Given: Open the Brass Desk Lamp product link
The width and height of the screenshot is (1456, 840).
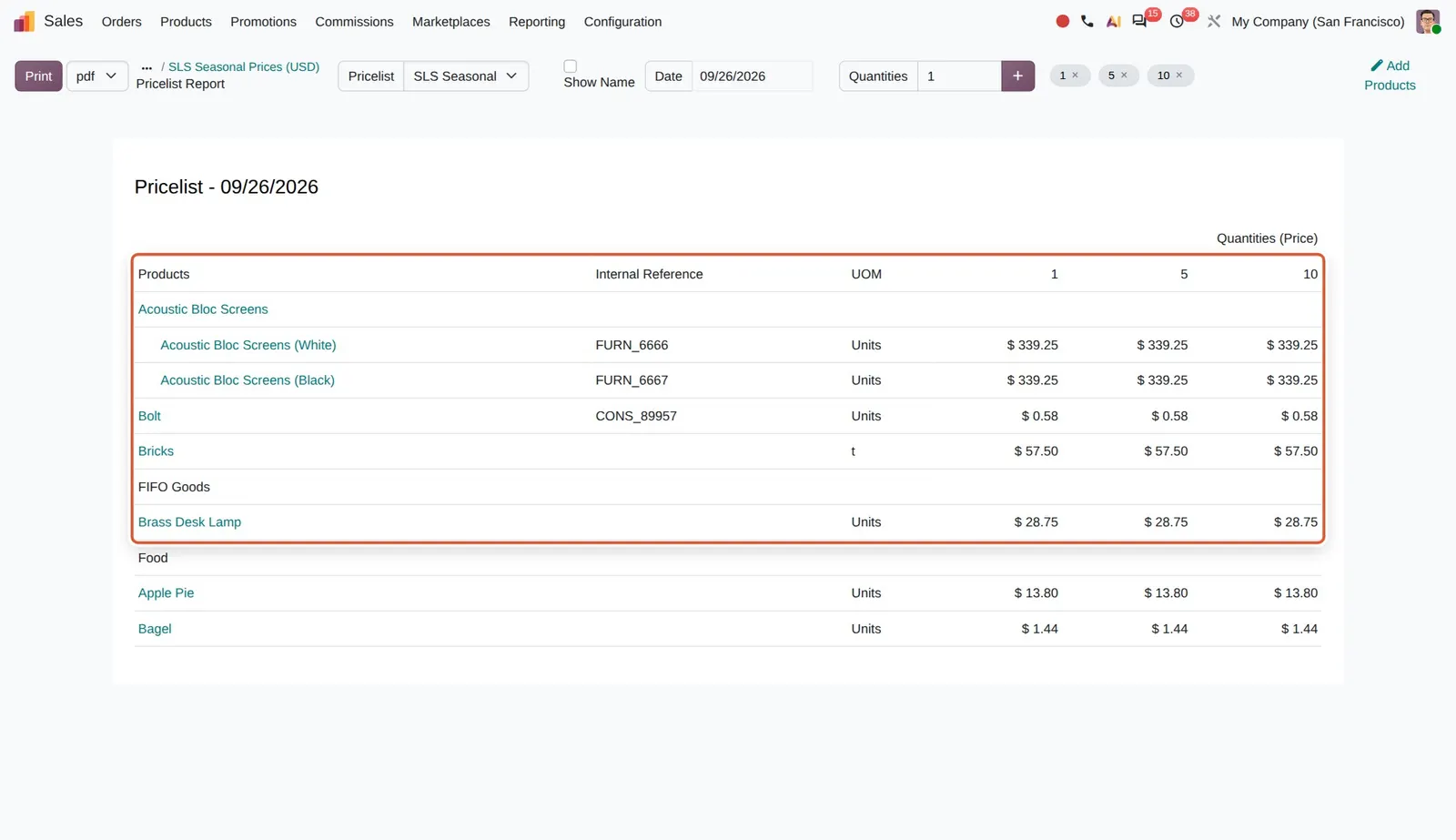Looking at the screenshot, I should pos(189,522).
